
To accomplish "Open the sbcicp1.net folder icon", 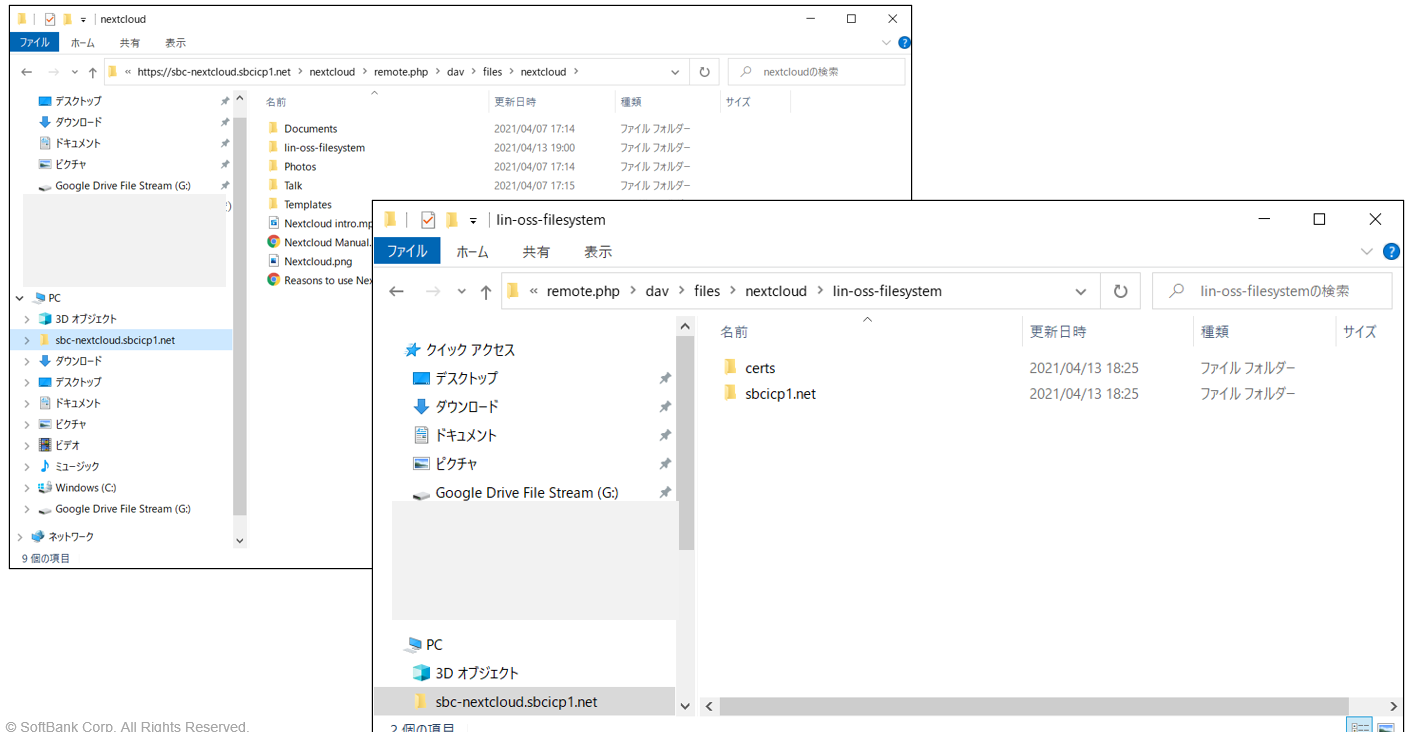I will 730,394.
